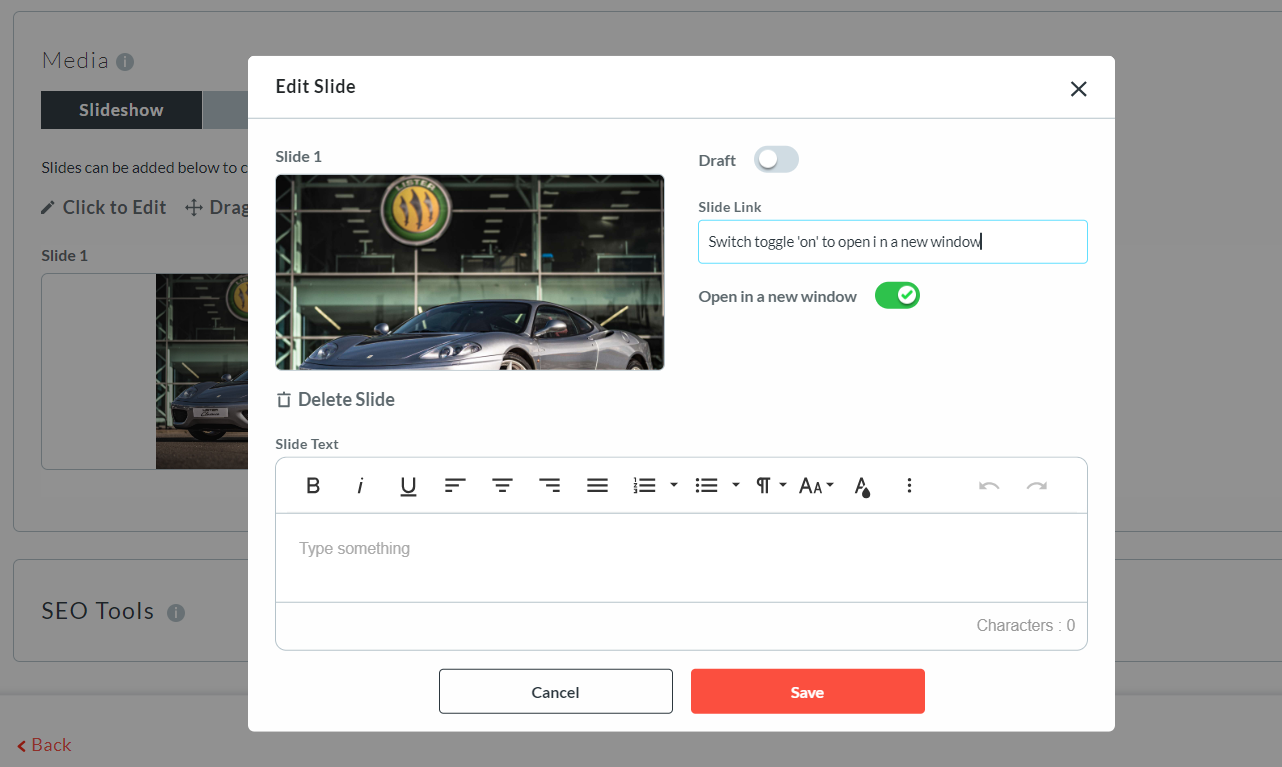
Task: Expand the unordered list style dropdown
Action: pyautogui.click(x=736, y=486)
